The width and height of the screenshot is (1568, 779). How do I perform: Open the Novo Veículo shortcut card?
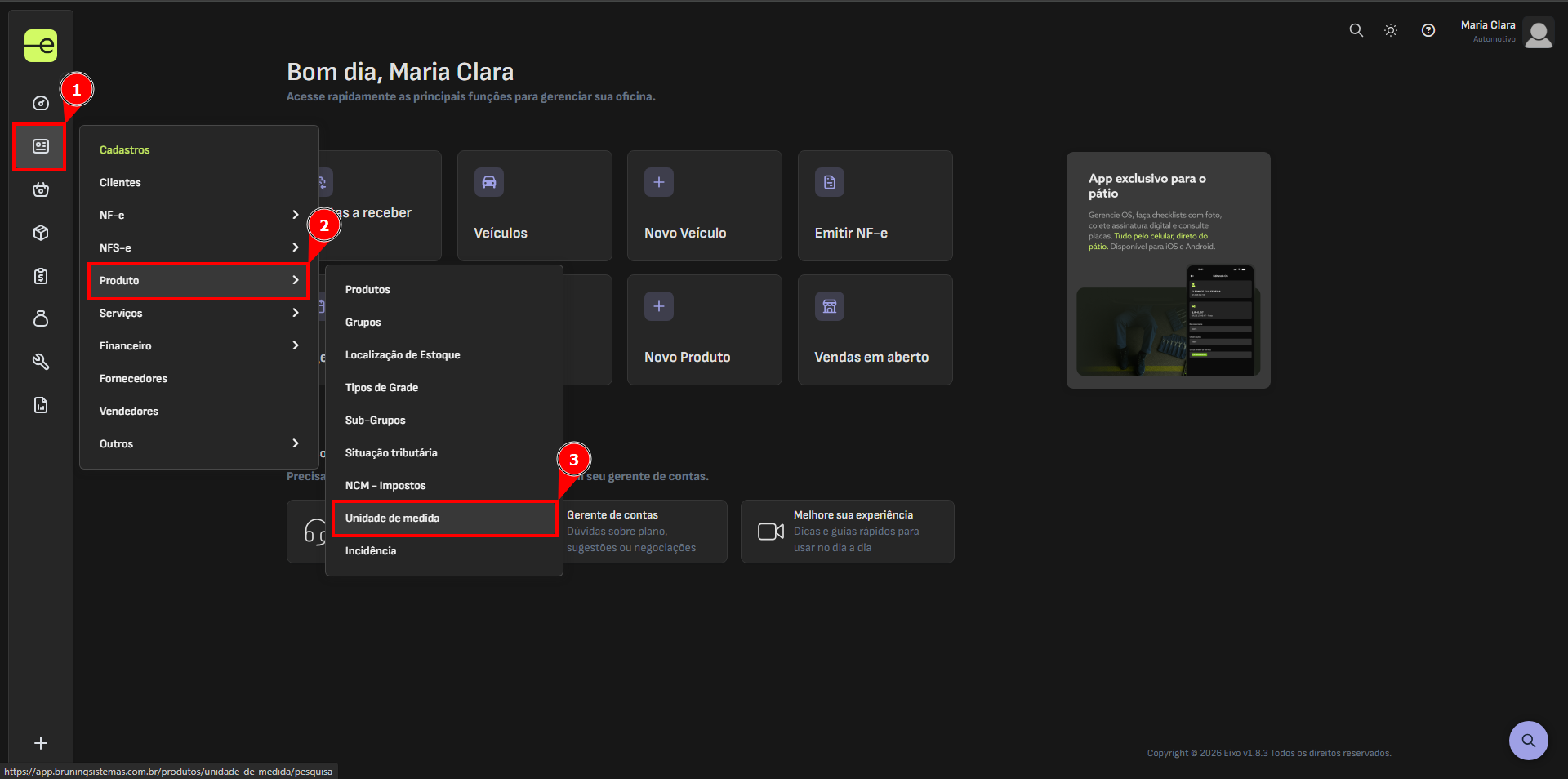705,206
